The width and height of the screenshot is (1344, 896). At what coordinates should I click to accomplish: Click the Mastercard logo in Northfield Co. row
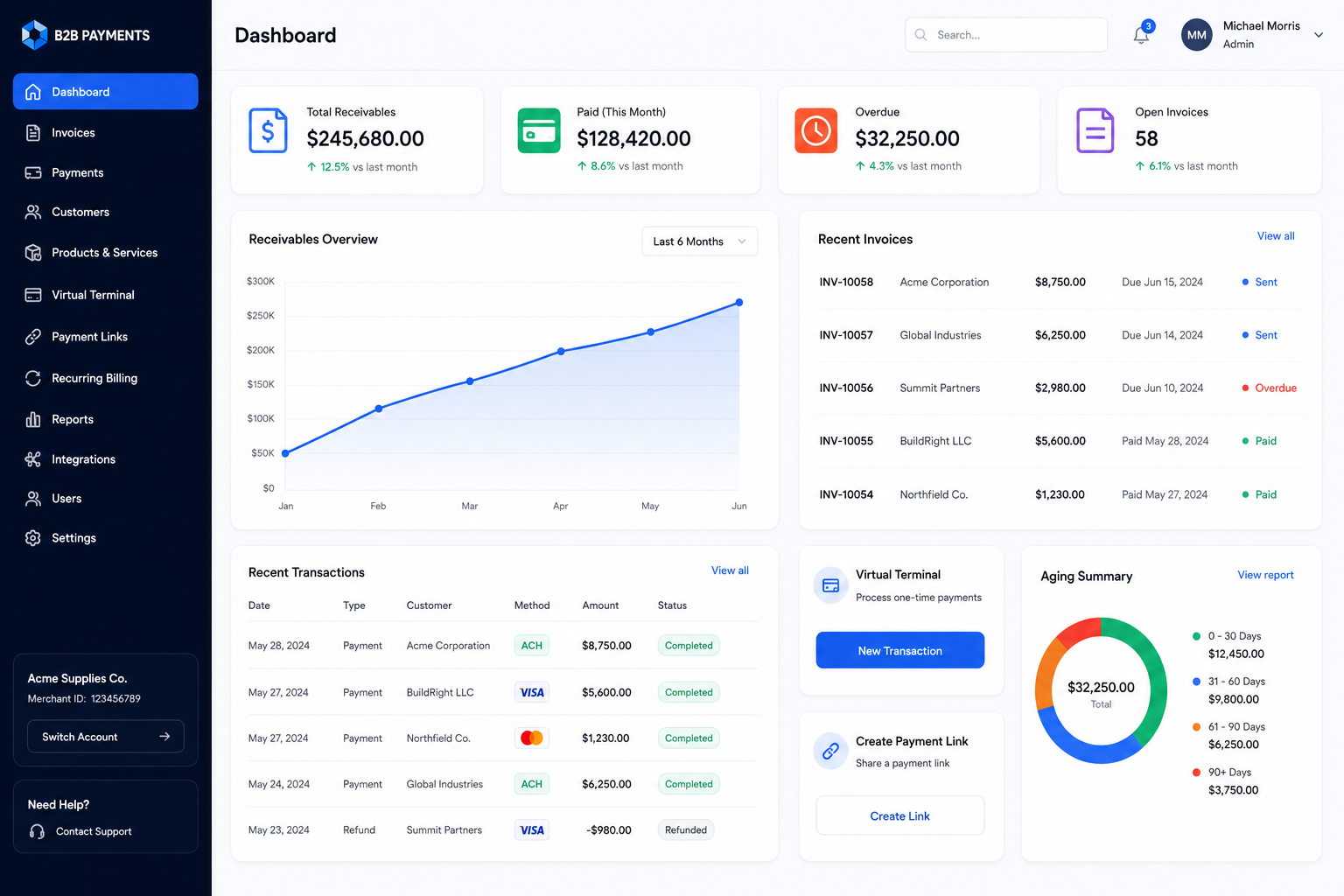pyautogui.click(x=532, y=738)
